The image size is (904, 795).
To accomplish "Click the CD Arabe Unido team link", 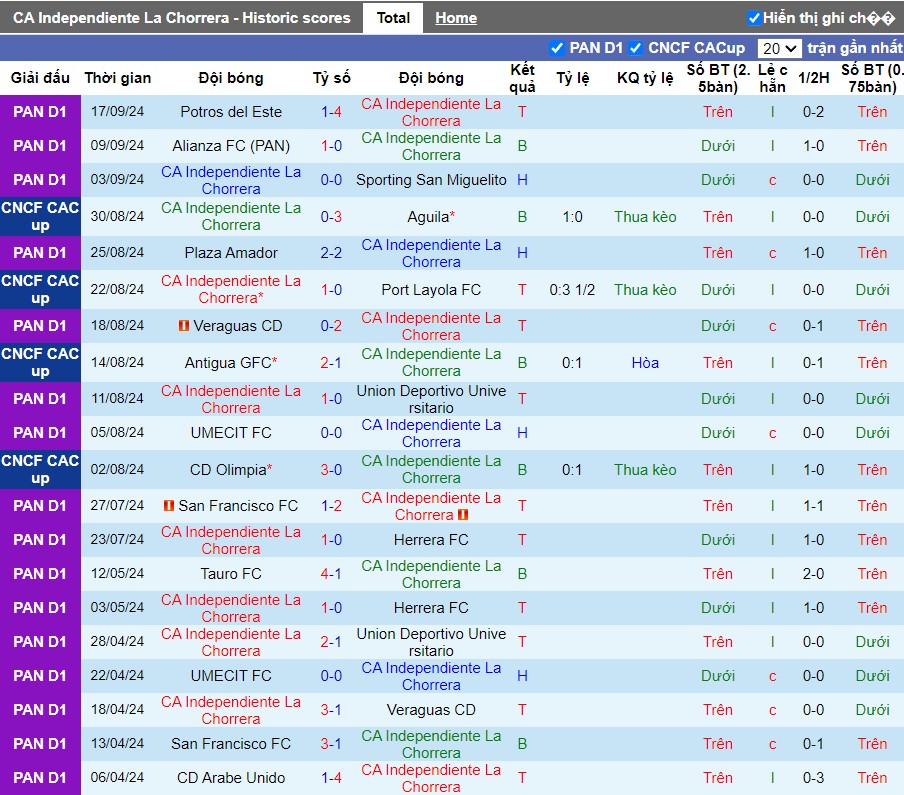I will 231,778.
